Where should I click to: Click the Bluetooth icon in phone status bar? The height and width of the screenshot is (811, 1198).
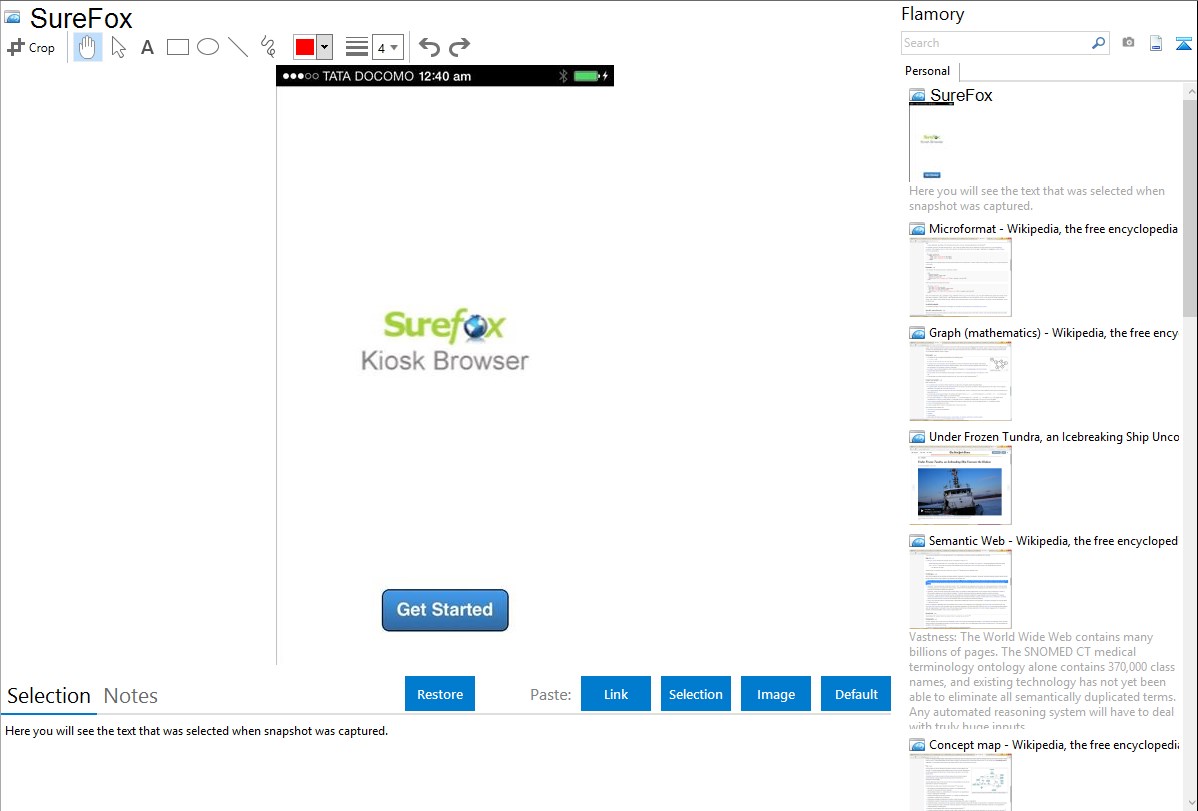(x=564, y=76)
